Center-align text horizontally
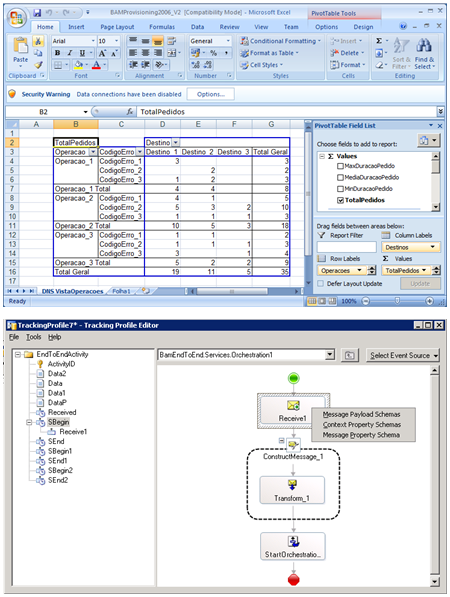The image size is (450, 597). pos(145,53)
